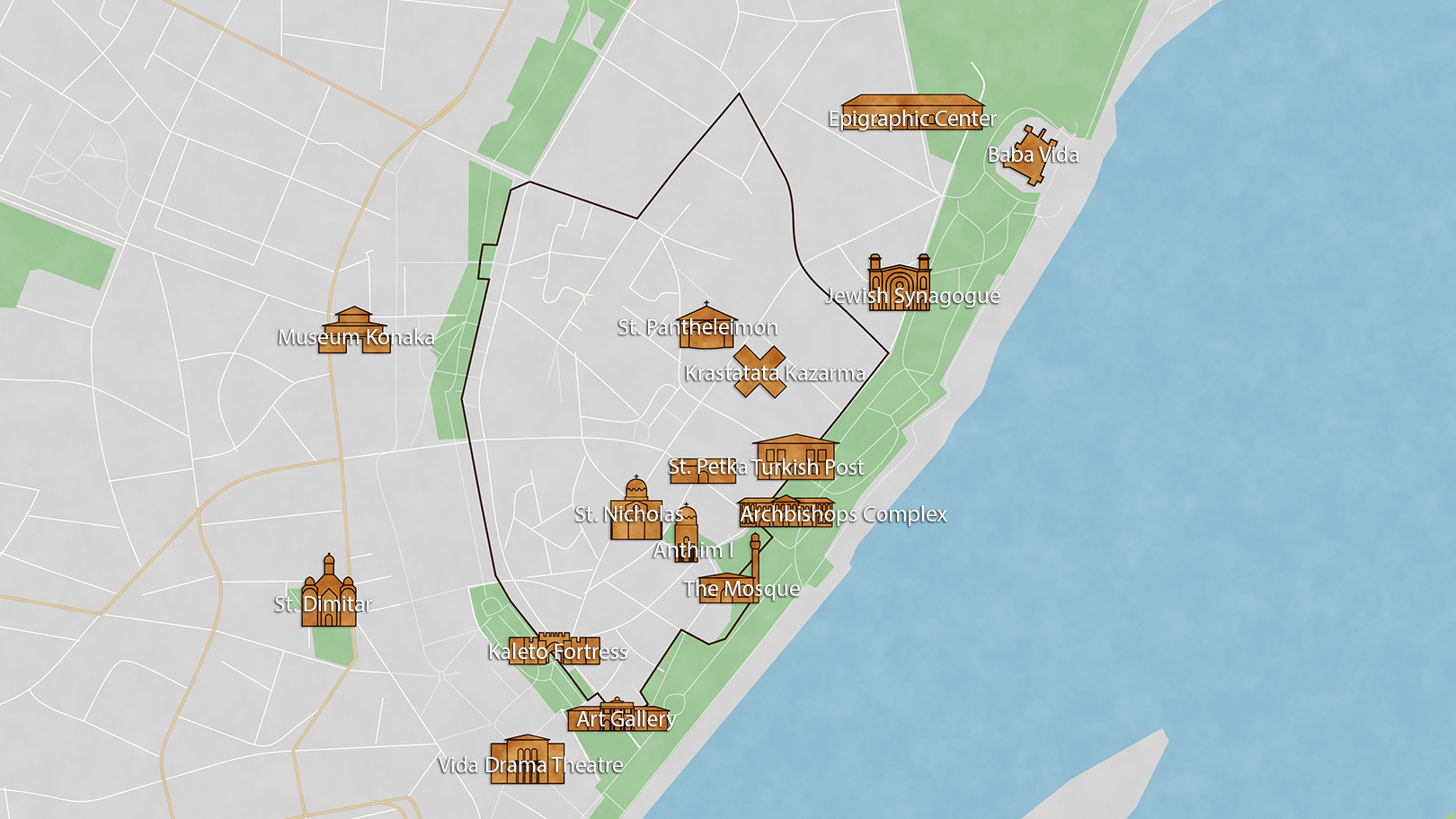Click the Art Gallery building icon

pyautogui.click(x=618, y=715)
